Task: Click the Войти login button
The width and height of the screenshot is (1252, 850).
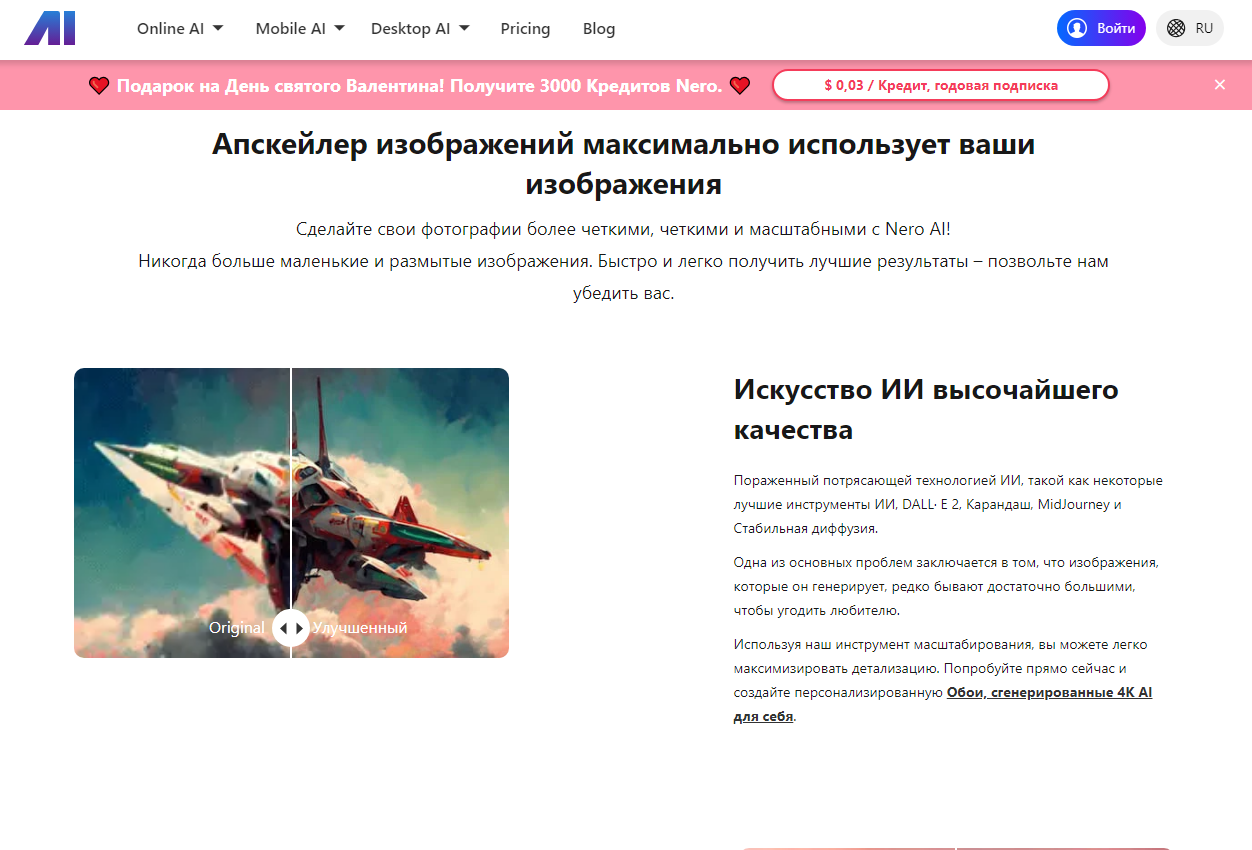Action: pos(1101,28)
